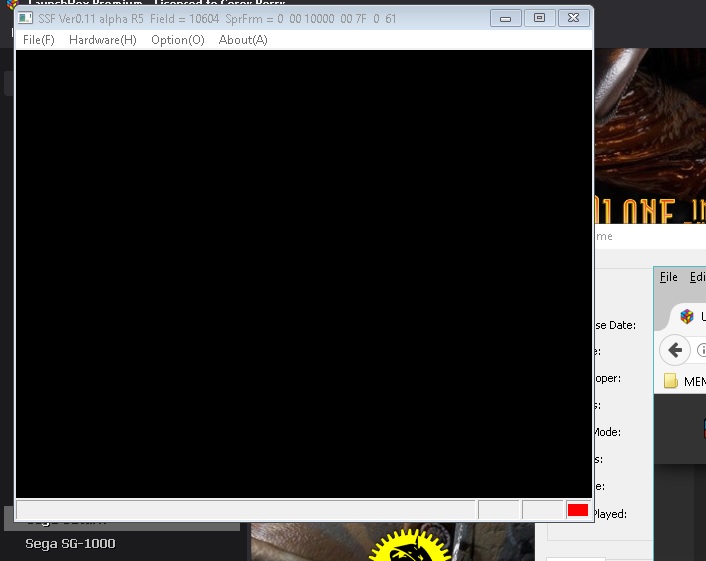Screen dimensions: 706x561
Task: Click the SSF window icon in title bar
Action: (x=26, y=18)
